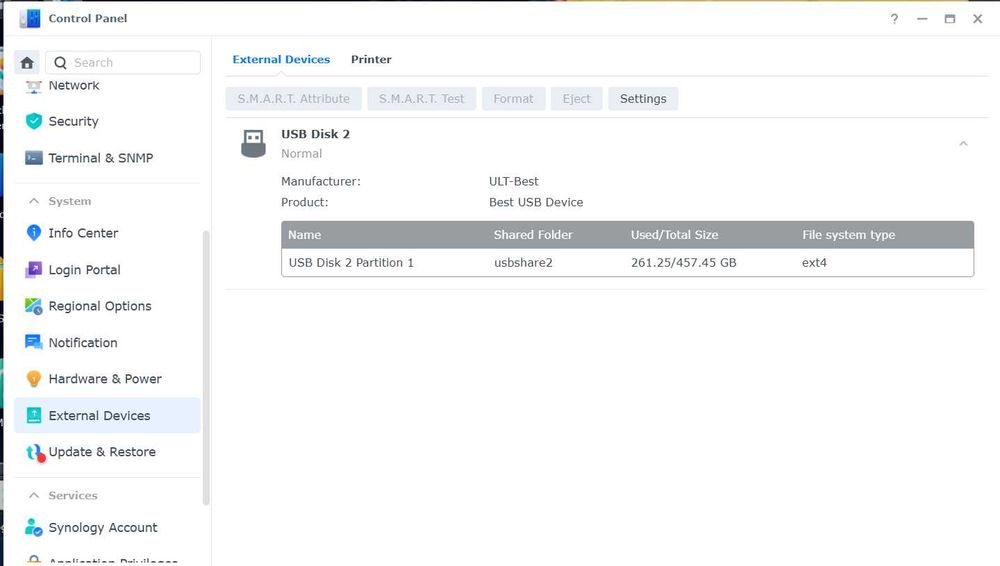Collapse USB Disk 2 details chevron

963,144
